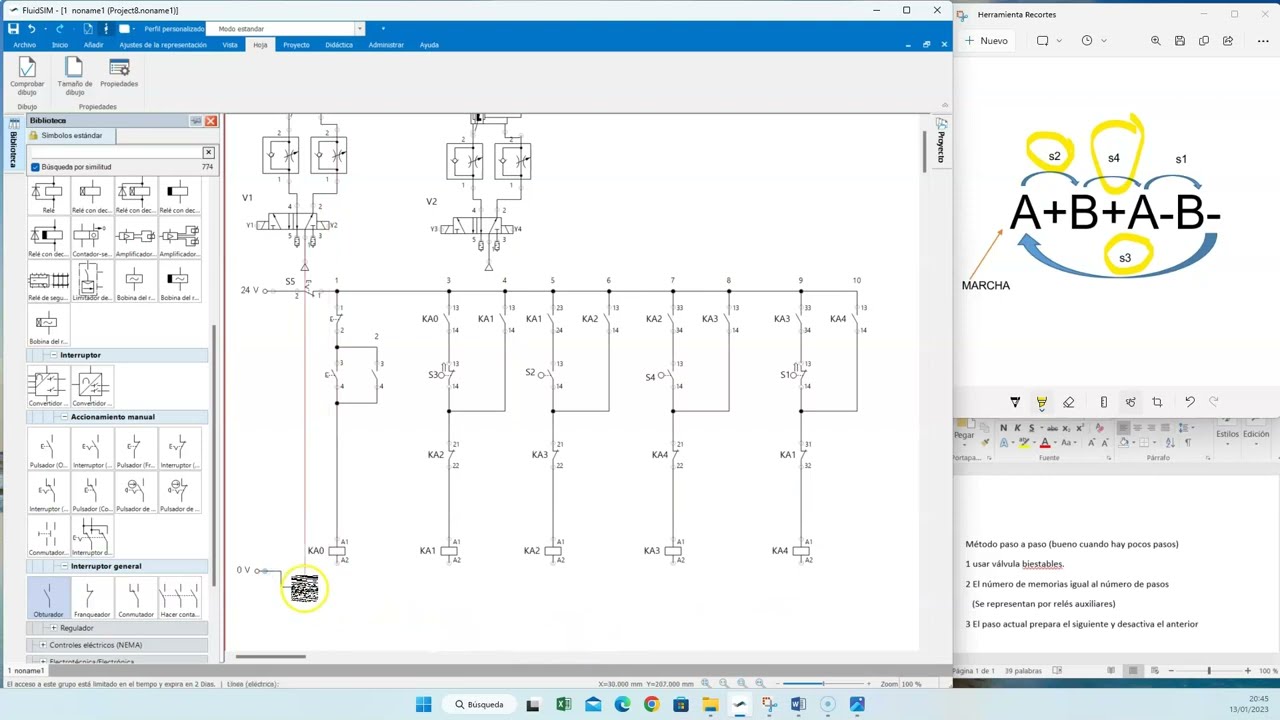Click undo in Herramienta Recortes bottom toolbar
The width and height of the screenshot is (1280, 720).
point(1189,402)
